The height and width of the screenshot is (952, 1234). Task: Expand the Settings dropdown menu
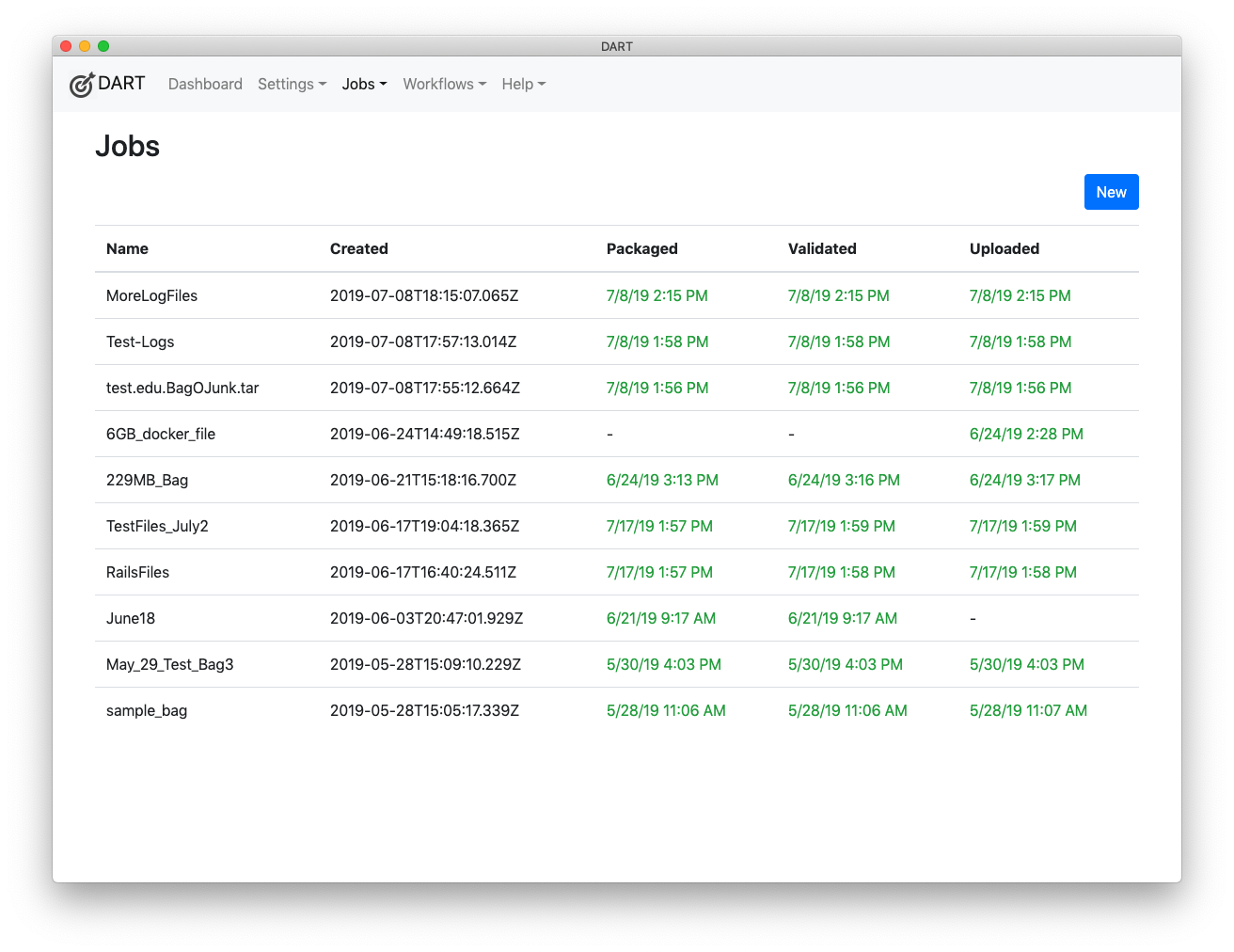pyautogui.click(x=292, y=84)
